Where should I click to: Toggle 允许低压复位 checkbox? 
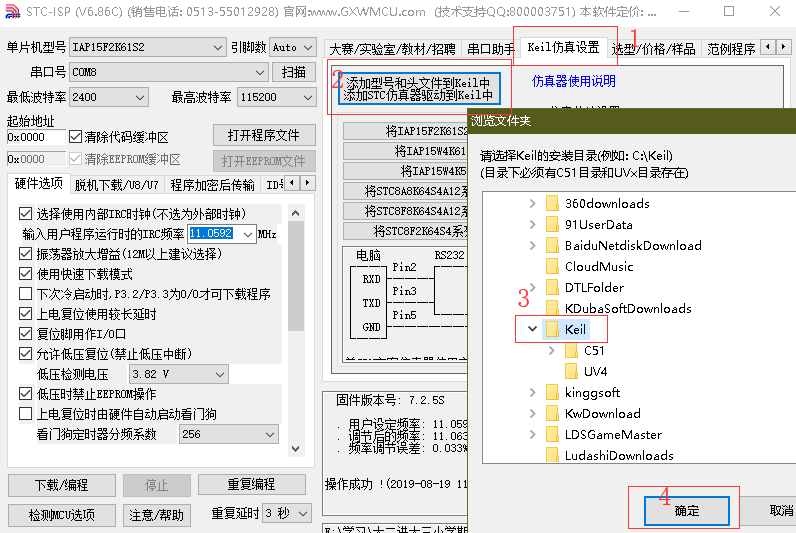tap(25, 353)
